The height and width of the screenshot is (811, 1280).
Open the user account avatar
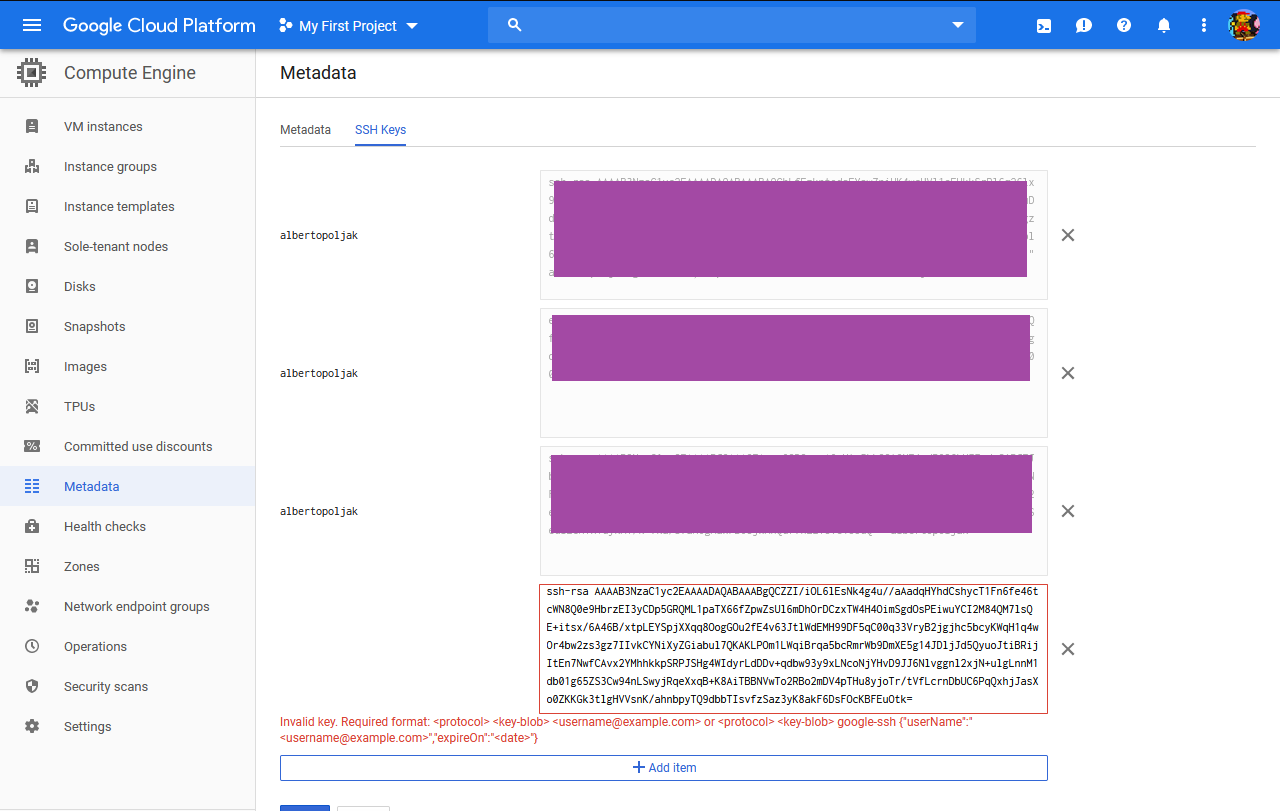pyautogui.click(x=1244, y=25)
